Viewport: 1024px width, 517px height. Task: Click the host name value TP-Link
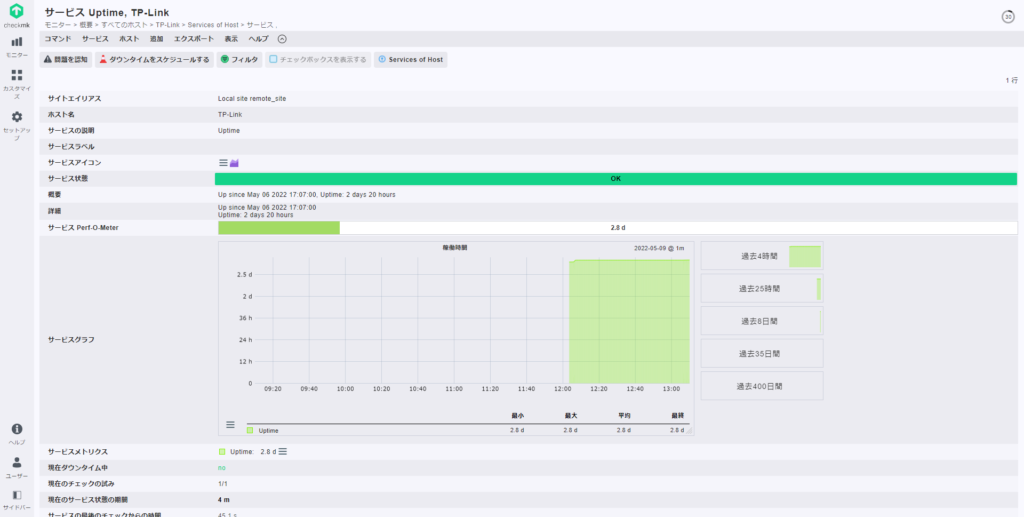(230, 114)
